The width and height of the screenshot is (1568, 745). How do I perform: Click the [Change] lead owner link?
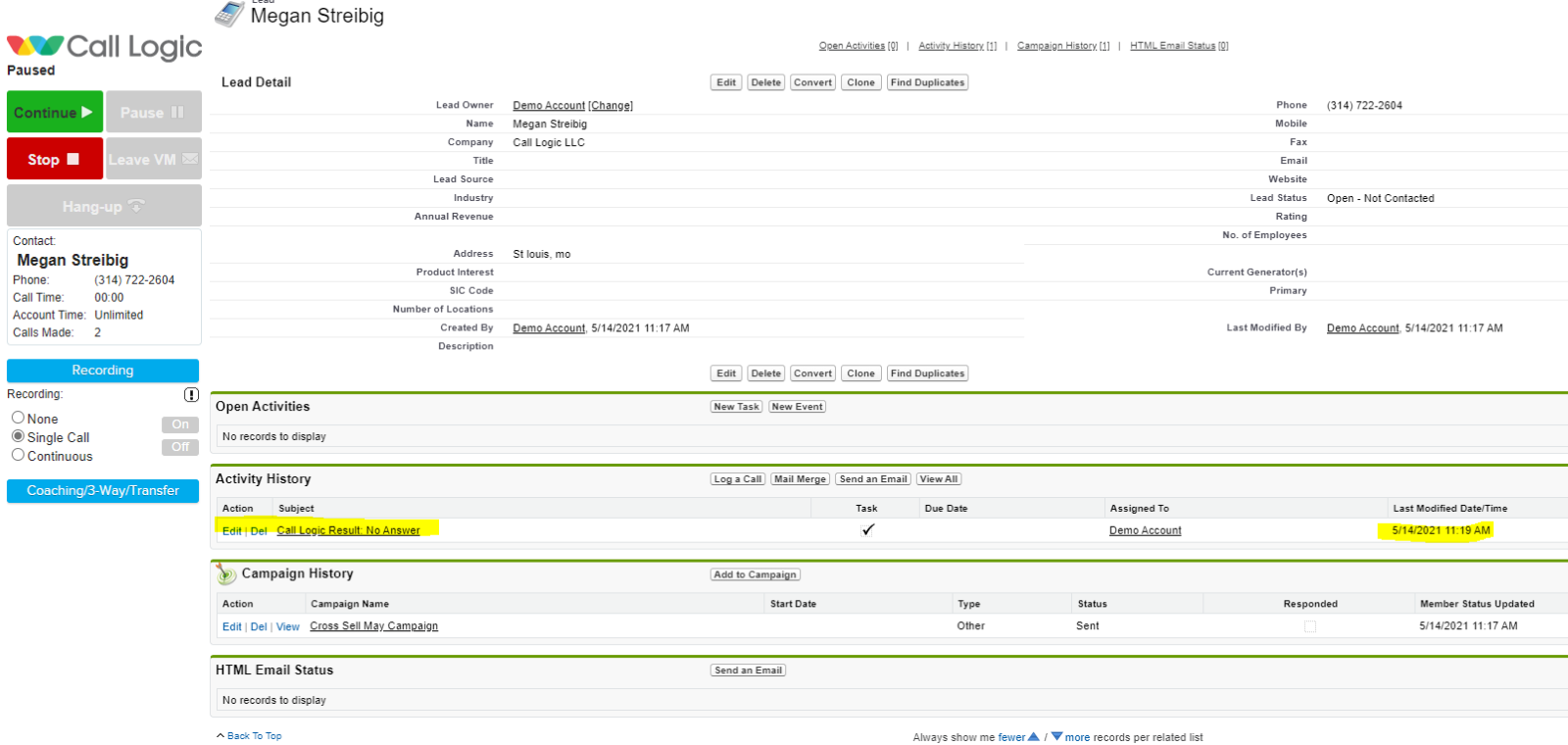pyautogui.click(x=611, y=106)
